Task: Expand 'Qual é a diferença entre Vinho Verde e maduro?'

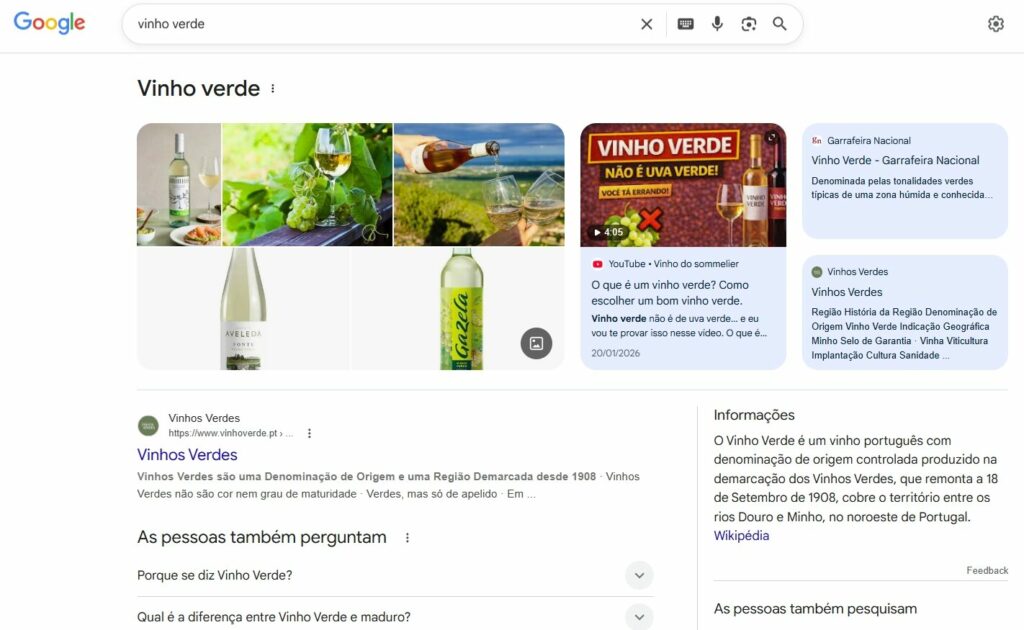Action: (x=639, y=617)
